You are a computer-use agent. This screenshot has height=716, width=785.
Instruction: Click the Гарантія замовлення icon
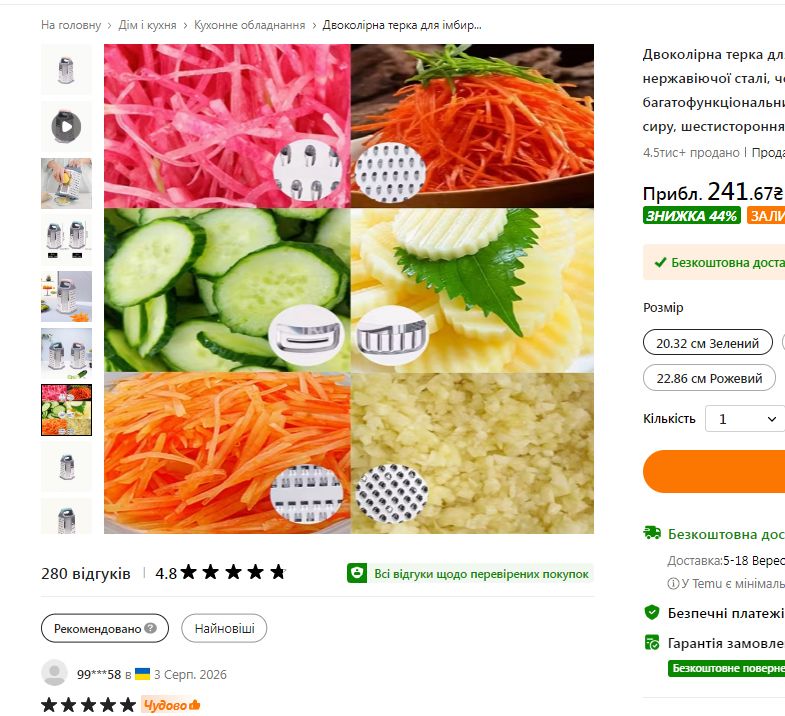tap(652, 642)
